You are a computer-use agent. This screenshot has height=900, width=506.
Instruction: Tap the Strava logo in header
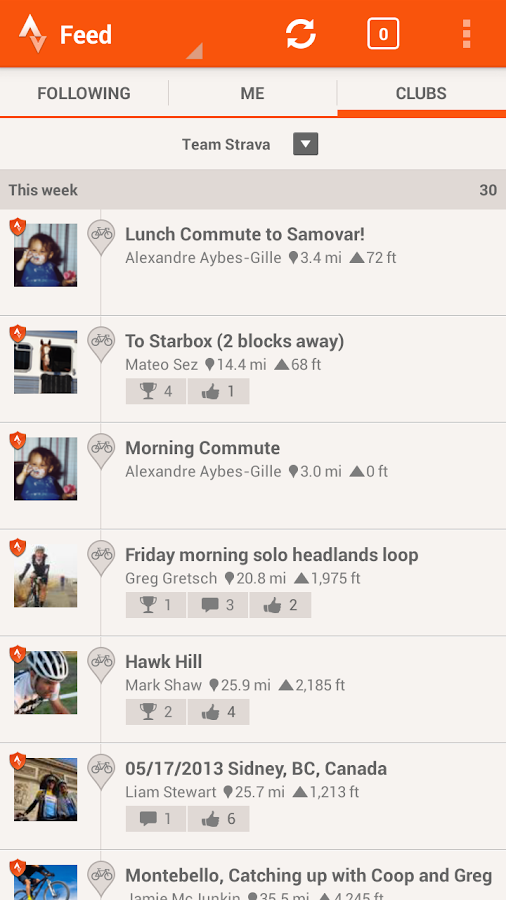pos(32,34)
